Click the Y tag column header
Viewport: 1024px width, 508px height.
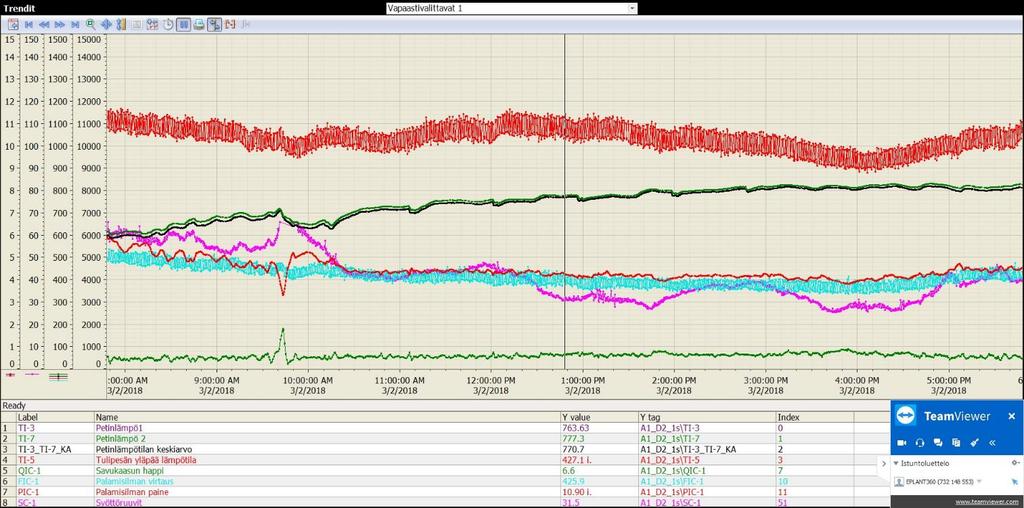[x=707, y=417]
